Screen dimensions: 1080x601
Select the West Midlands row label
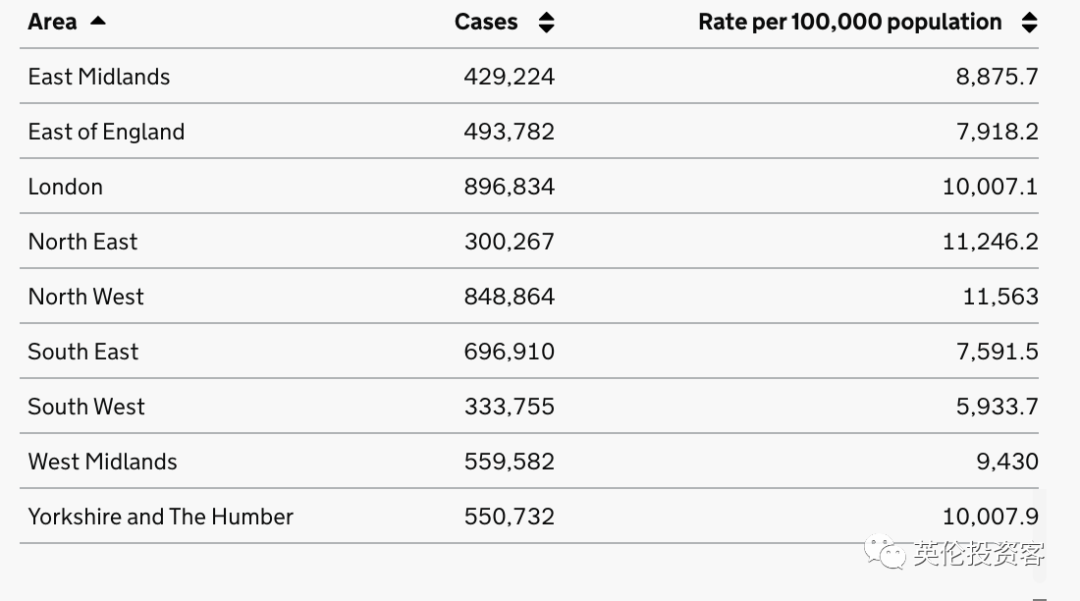pyautogui.click(x=102, y=462)
